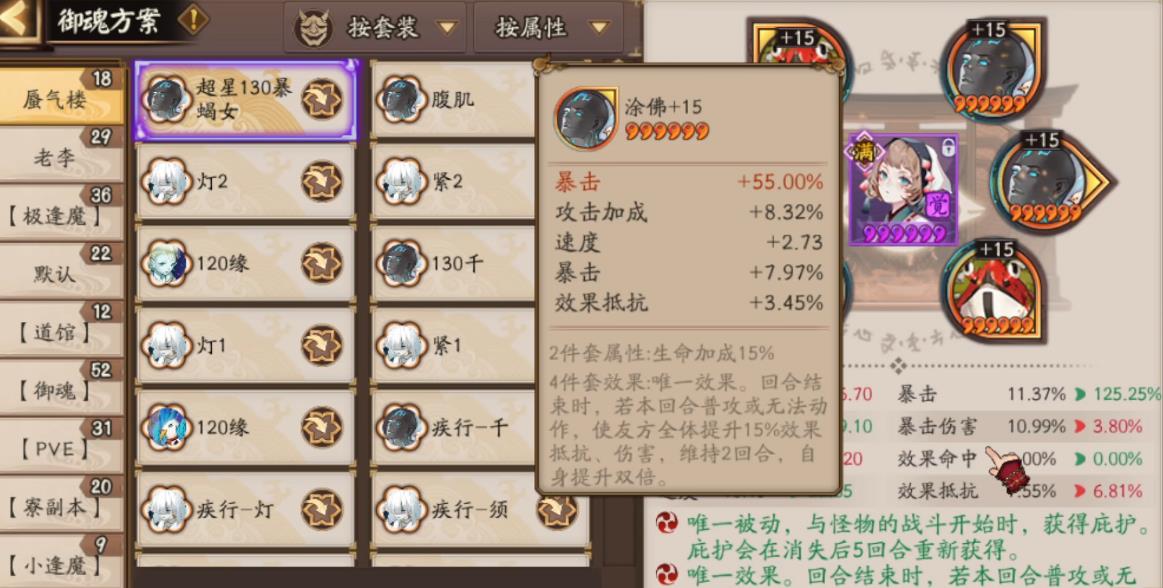Click the back arrow beside 御魂方案

pos(16,21)
